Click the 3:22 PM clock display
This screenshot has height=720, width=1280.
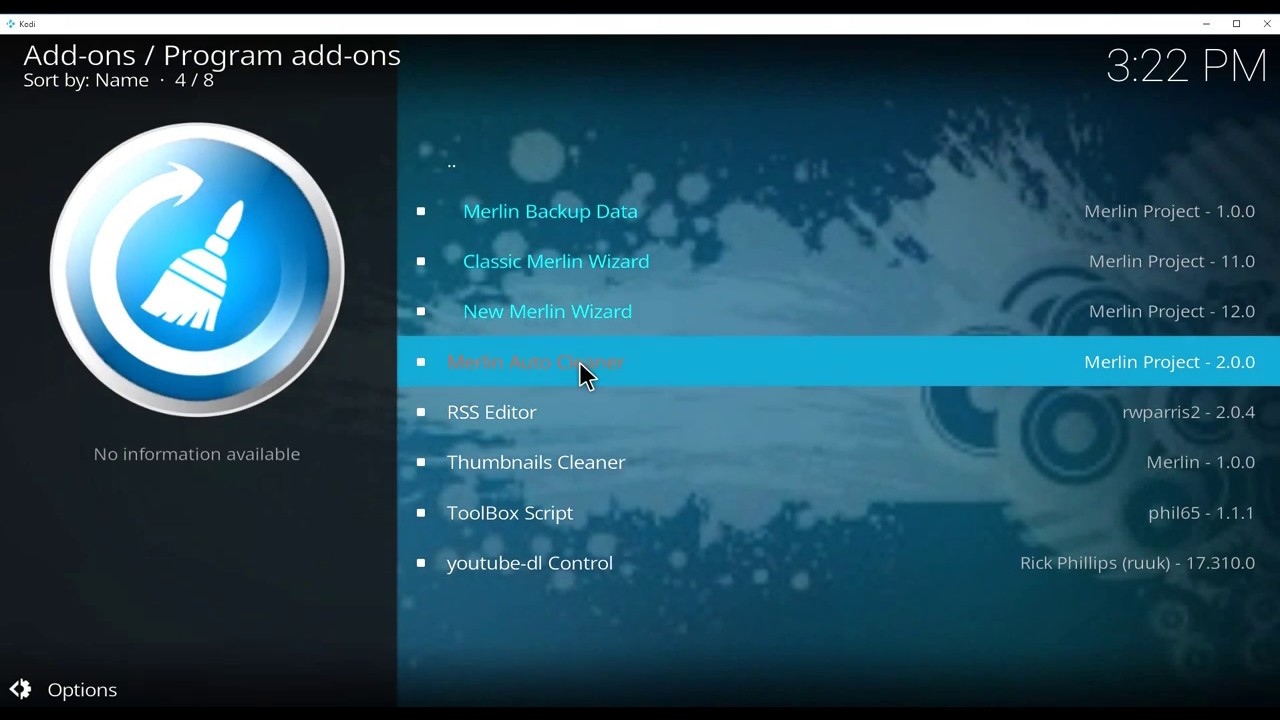[1187, 66]
